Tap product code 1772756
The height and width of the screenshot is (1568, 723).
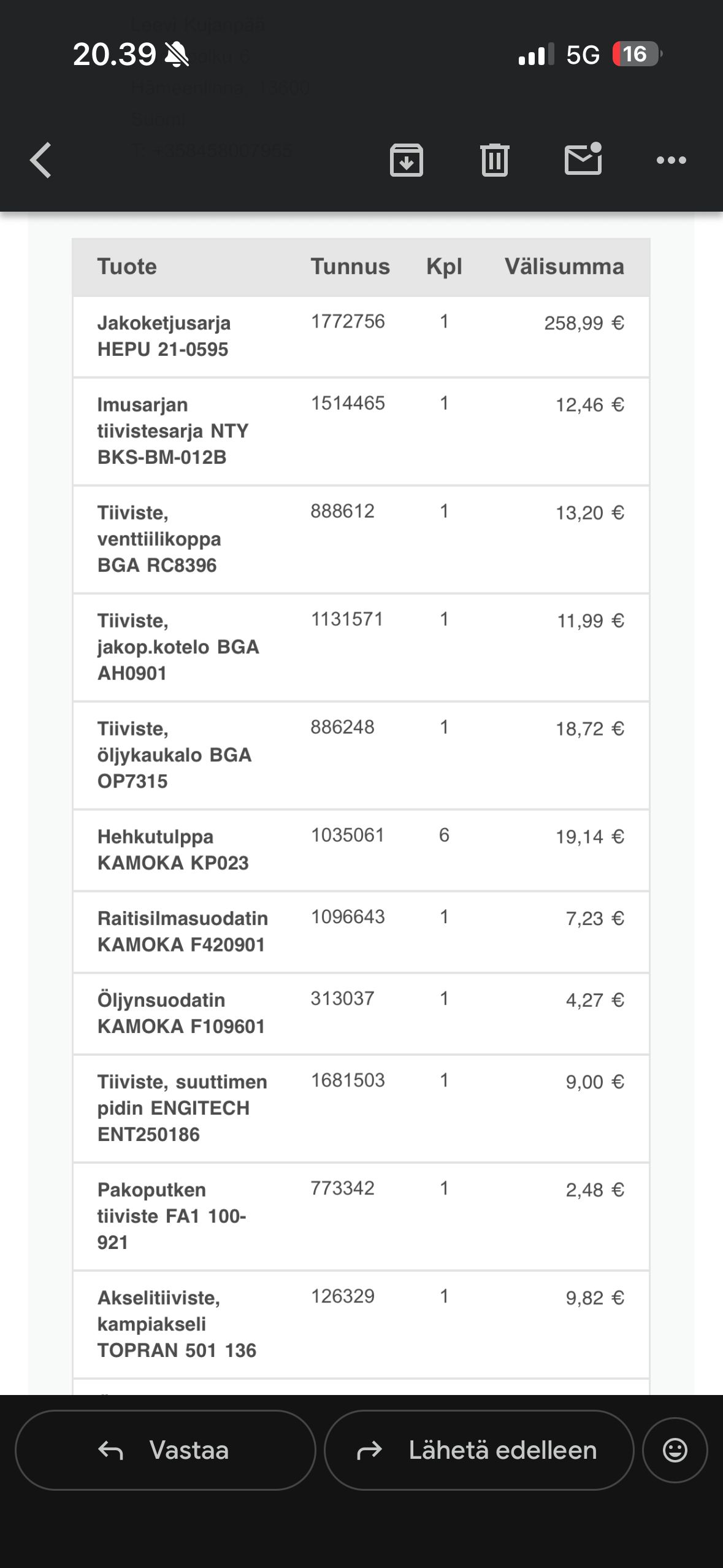pyautogui.click(x=348, y=321)
